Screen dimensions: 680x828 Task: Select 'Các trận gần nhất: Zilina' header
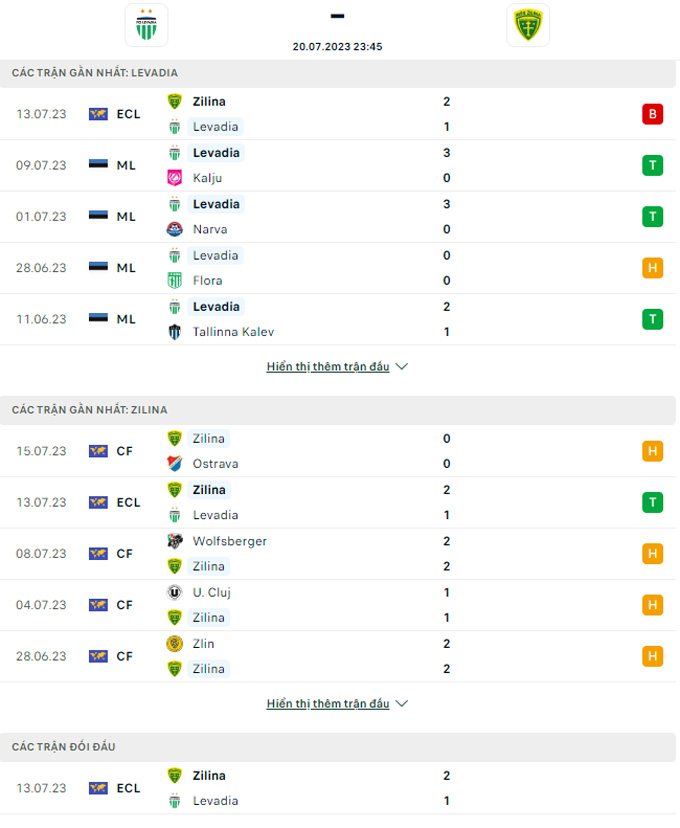[90, 410]
